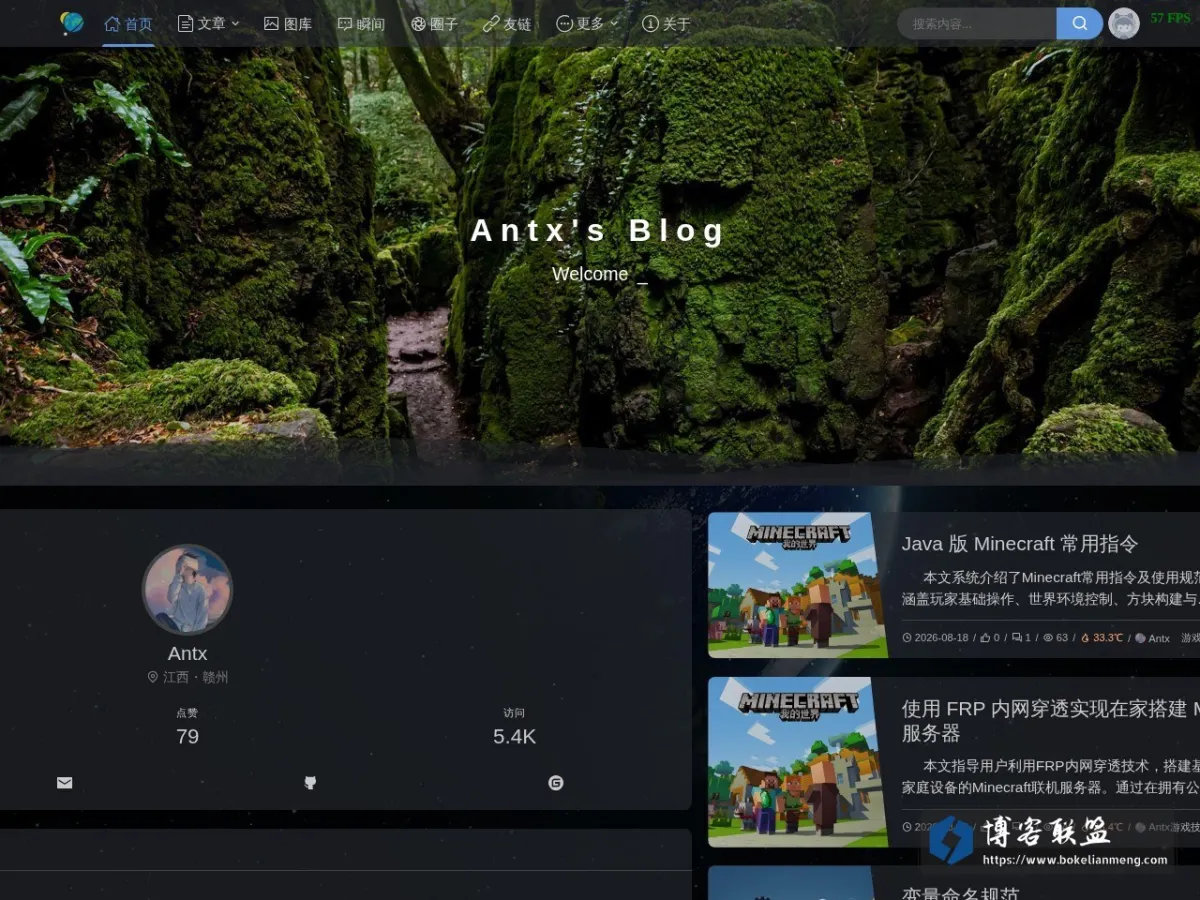The image size is (1200, 900).
Task: Open thumbnail of the FRP 内网穿透 post
Action: (x=798, y=762)
